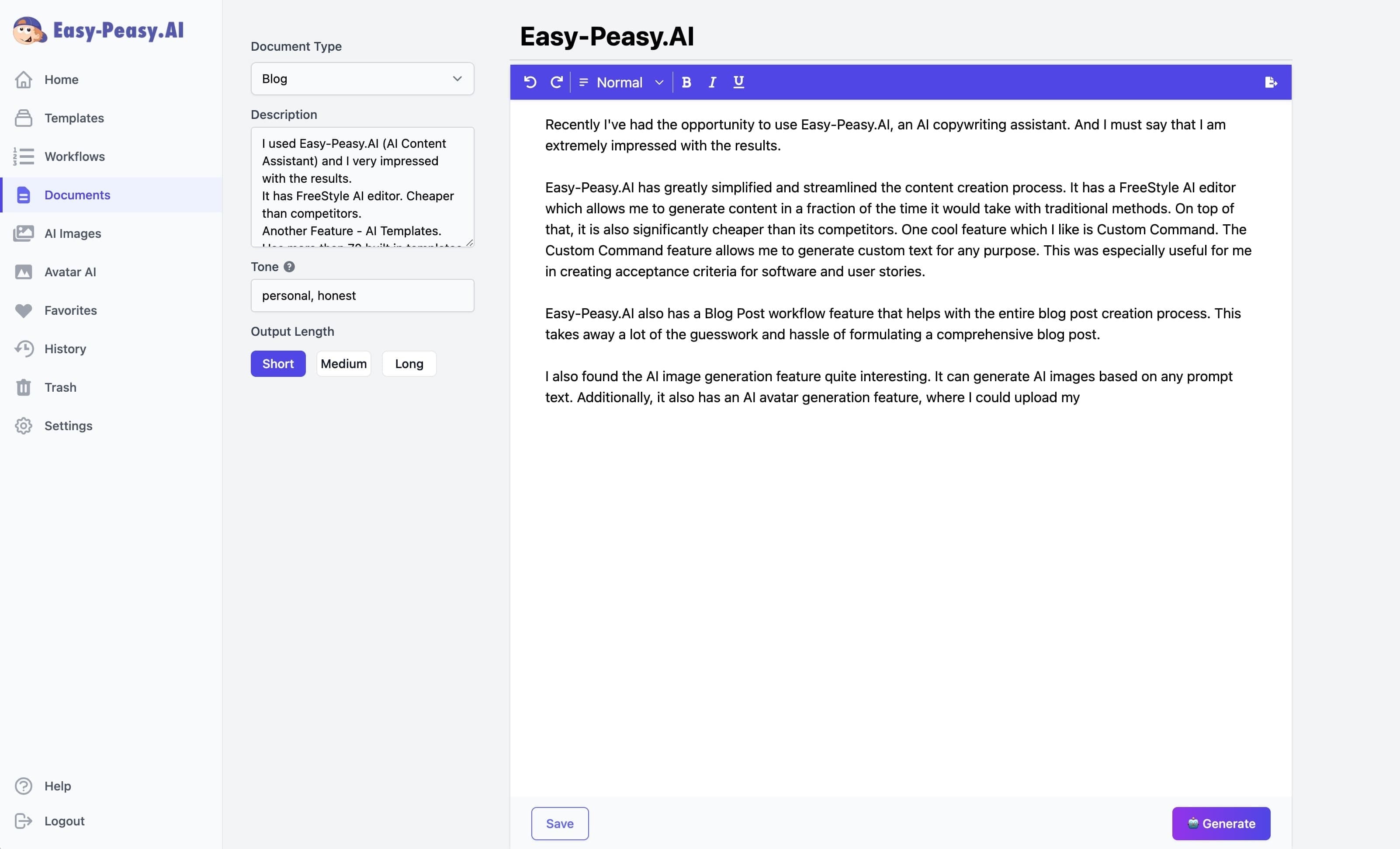The image size is (1400, 849).
Task: Select the Long output length
Action: pyautogui.click(x=409, y=363)
